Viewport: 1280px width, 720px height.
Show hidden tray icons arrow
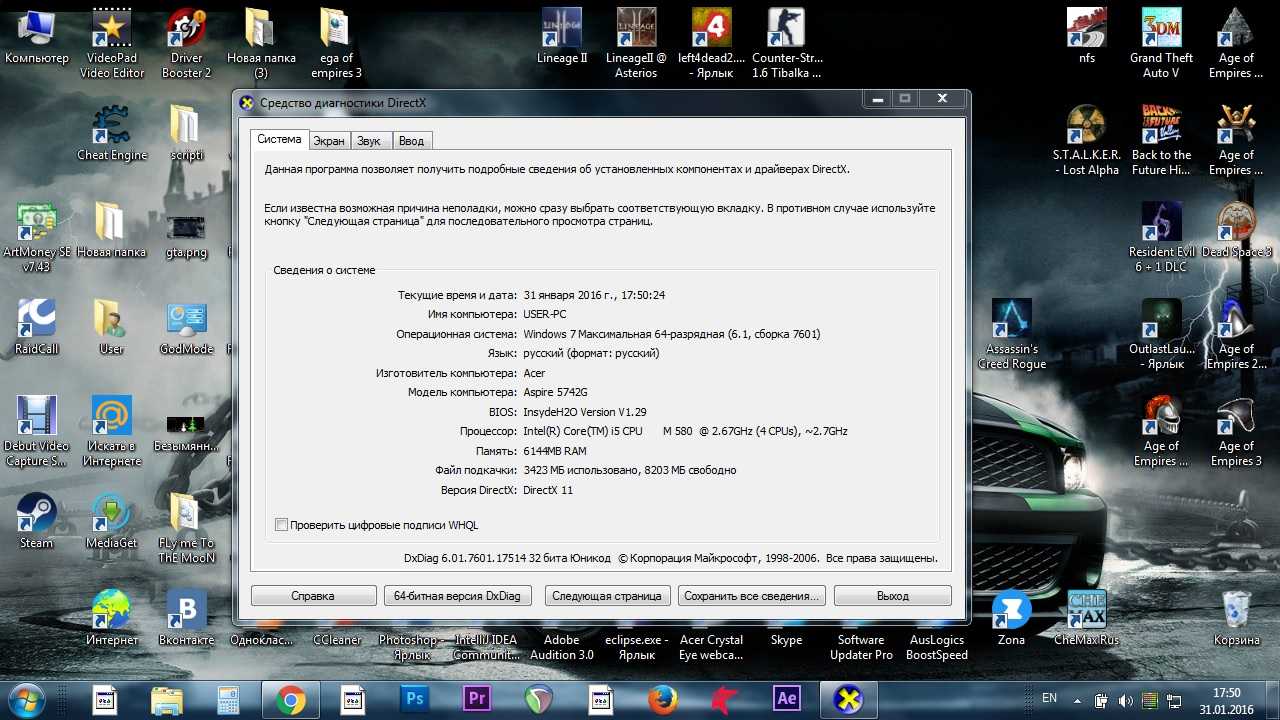tap(1076, 700)
